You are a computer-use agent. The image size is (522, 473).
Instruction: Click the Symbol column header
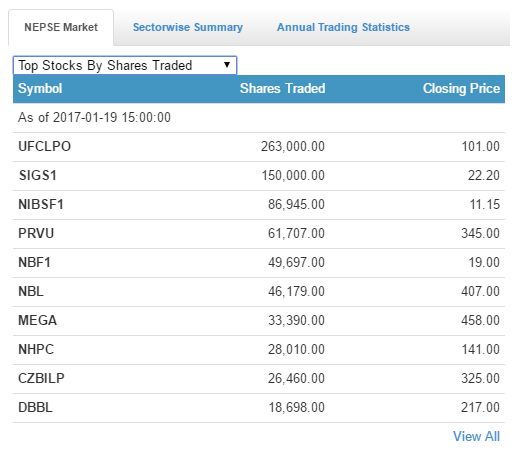[x=40, y=89]
